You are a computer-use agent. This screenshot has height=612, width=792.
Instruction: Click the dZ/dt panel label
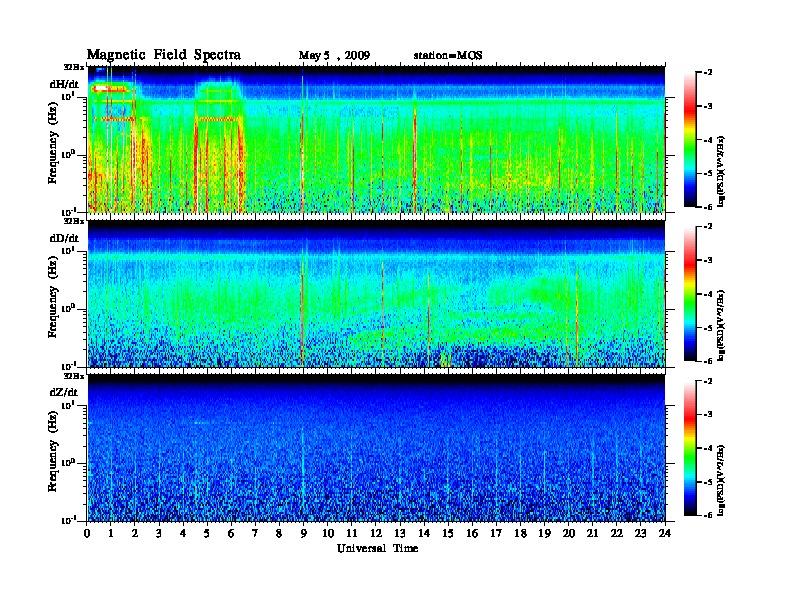pos(64,392)
